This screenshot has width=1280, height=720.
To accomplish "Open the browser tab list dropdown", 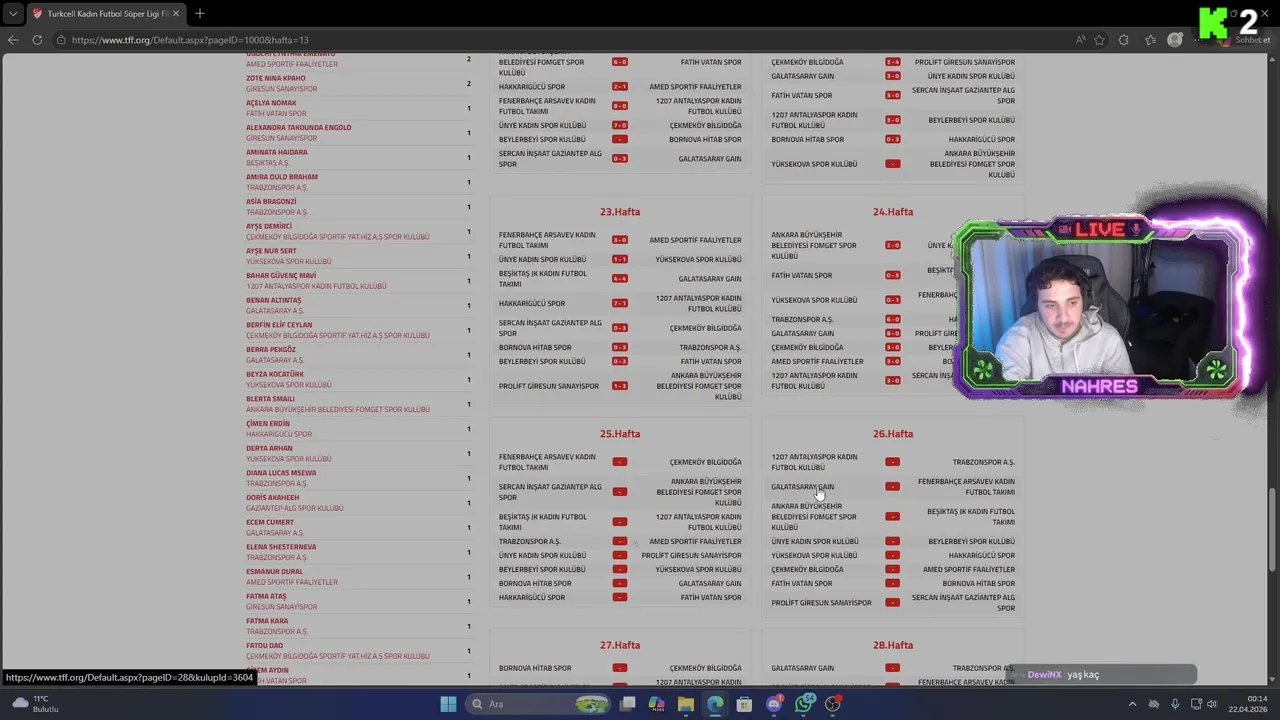I will tap(12, 14).
